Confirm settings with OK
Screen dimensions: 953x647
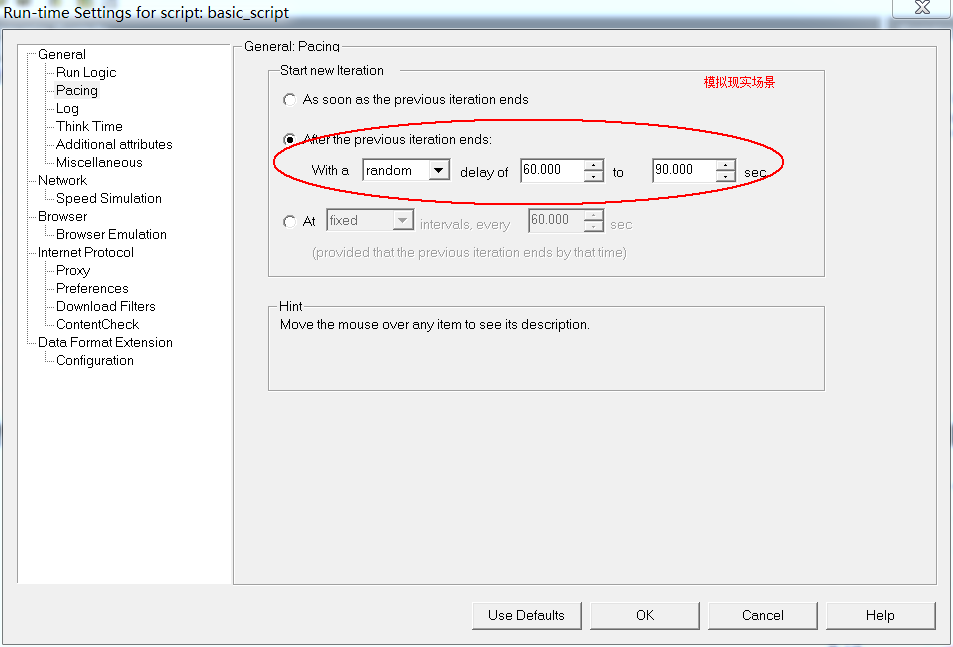645,615
